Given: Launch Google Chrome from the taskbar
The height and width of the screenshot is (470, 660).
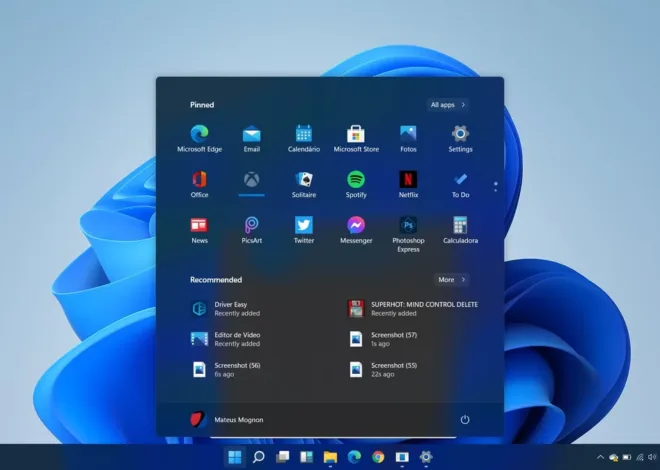Looking at the screenshot, I should pyautogui.click(x=378, y=457).
